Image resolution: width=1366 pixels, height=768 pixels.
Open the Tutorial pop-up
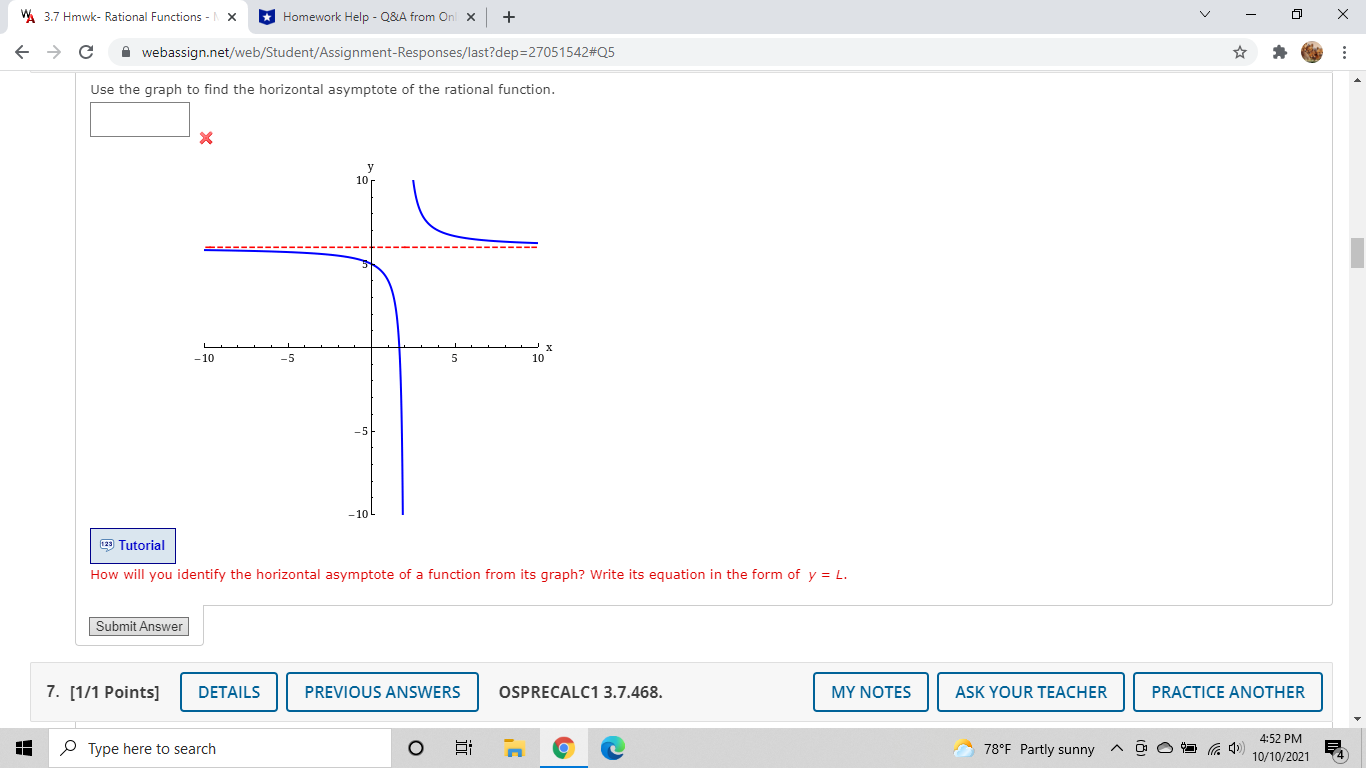(x=132, y=545)
